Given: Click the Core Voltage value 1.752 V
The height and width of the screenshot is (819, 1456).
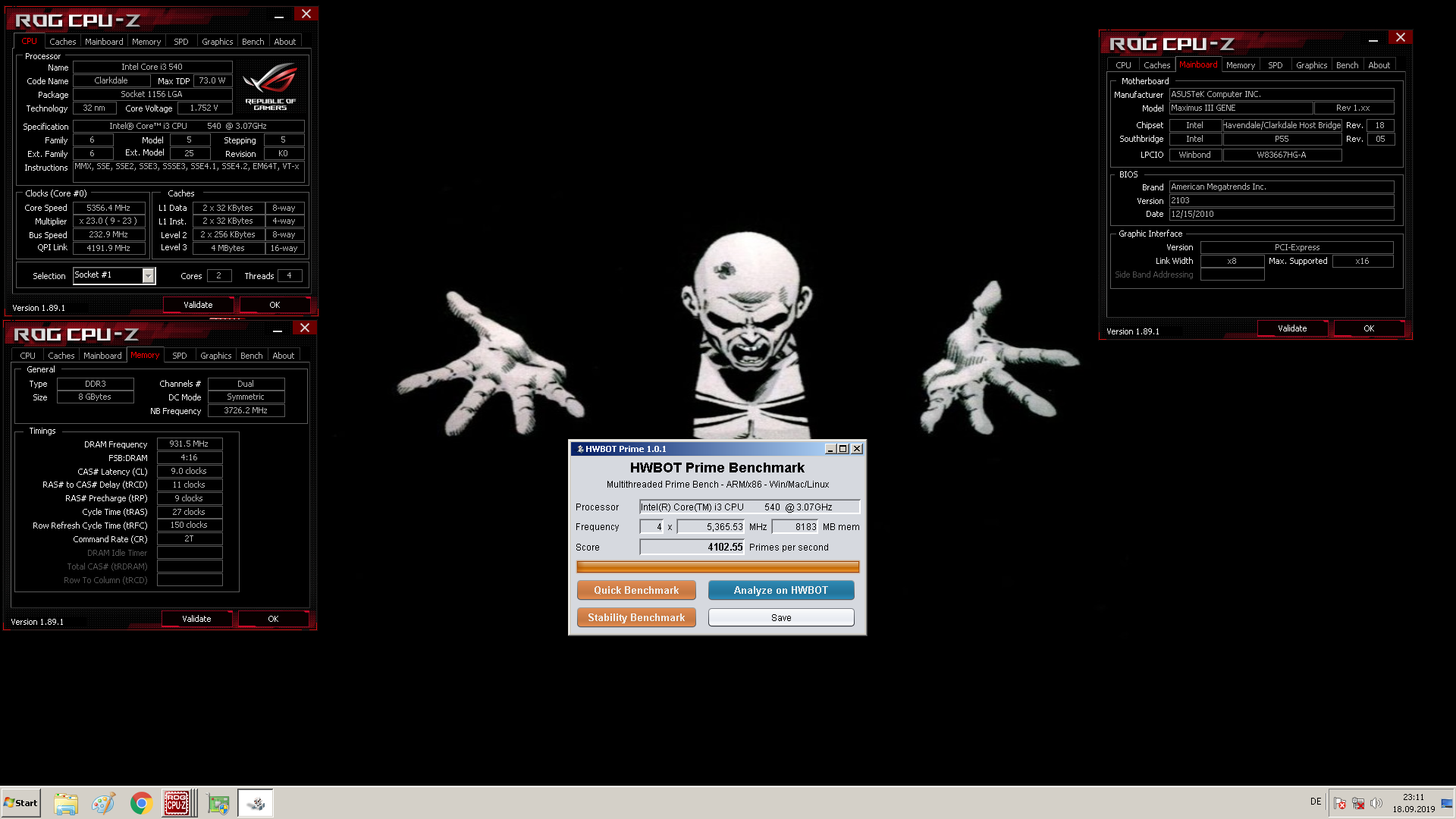Looking at the screenshot, I should pos(204,108).
